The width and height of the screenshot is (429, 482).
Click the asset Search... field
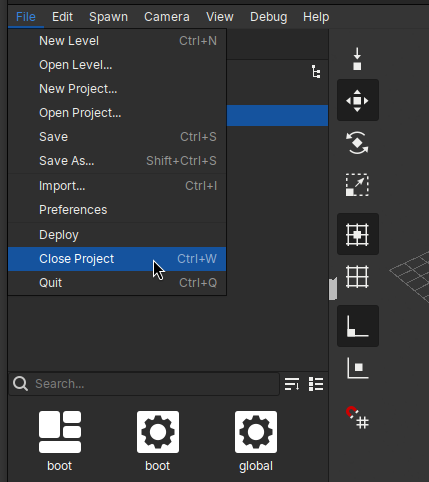[x=144, y=384]
